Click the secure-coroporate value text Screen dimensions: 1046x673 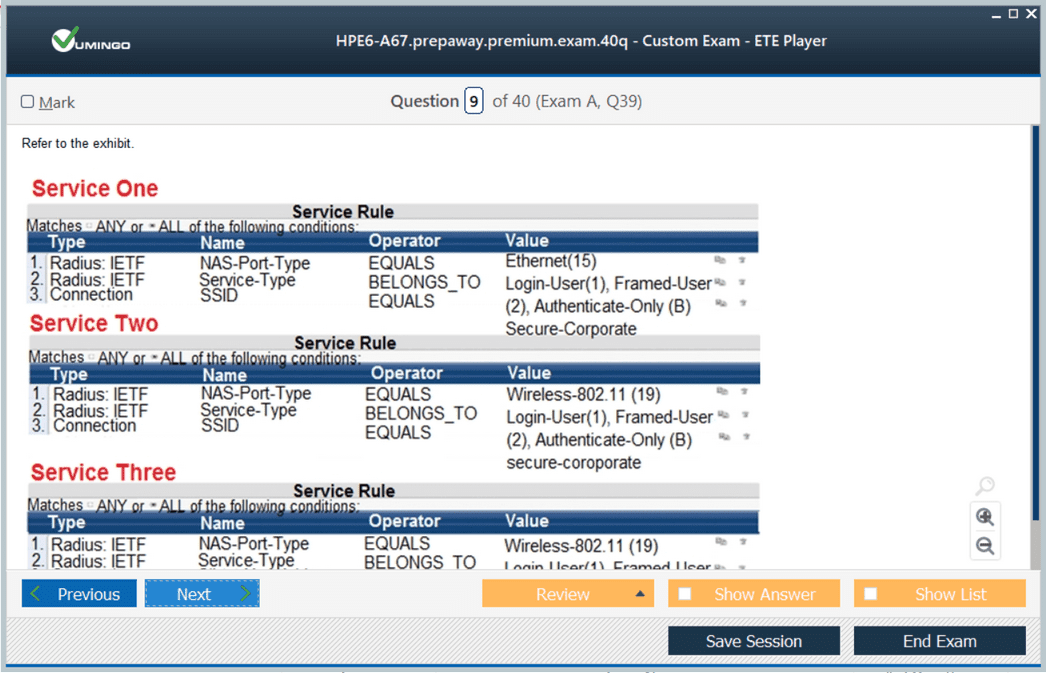[574, 462]
